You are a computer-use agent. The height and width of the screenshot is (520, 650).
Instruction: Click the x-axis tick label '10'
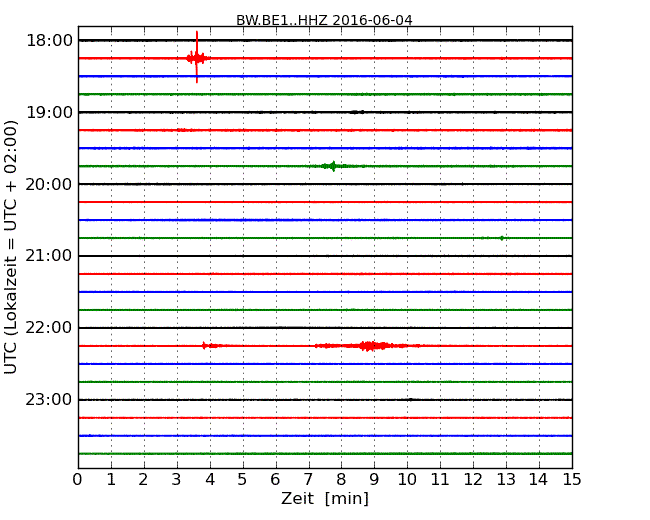coord(407,479)
